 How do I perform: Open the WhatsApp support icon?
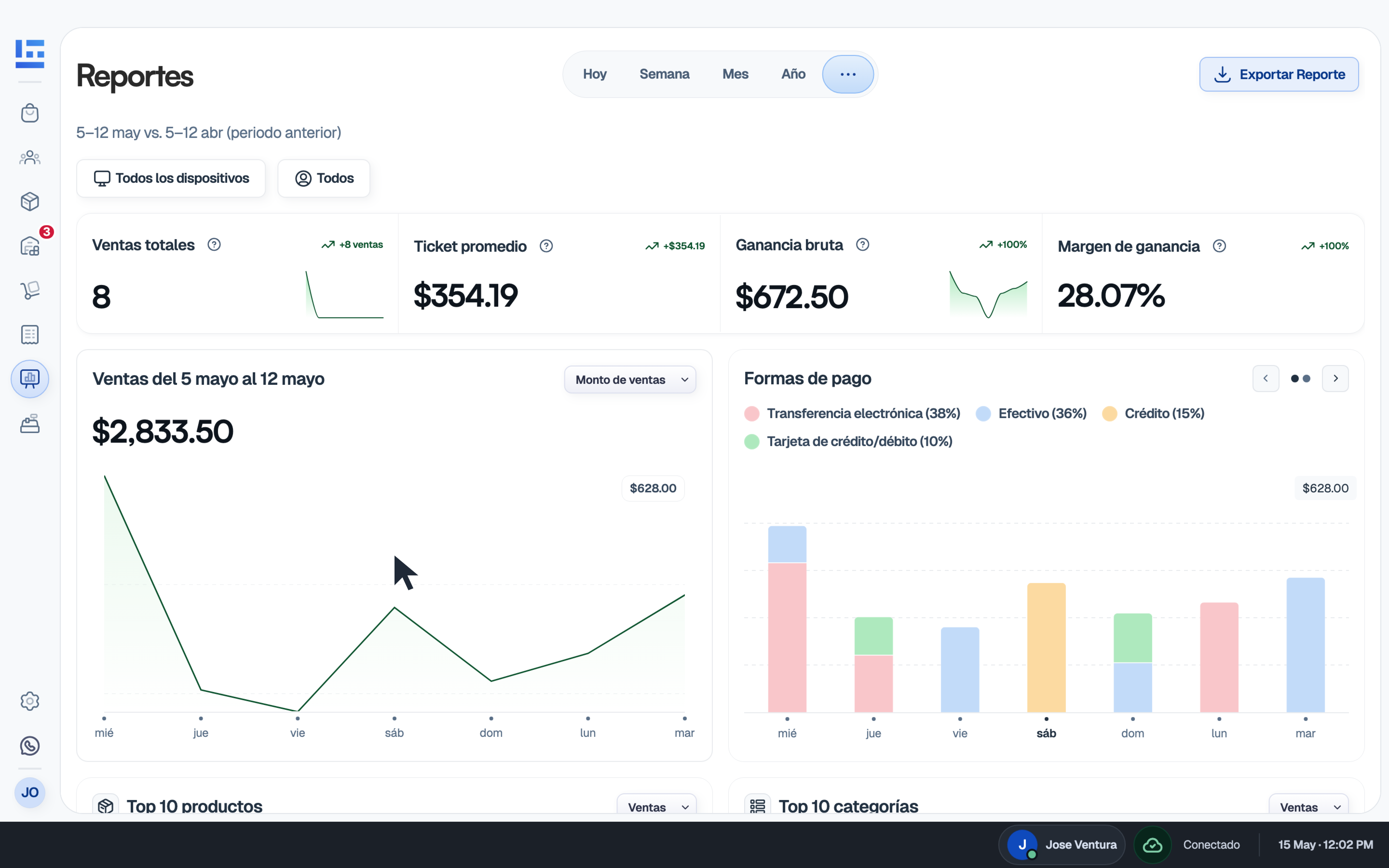point(30,746)
